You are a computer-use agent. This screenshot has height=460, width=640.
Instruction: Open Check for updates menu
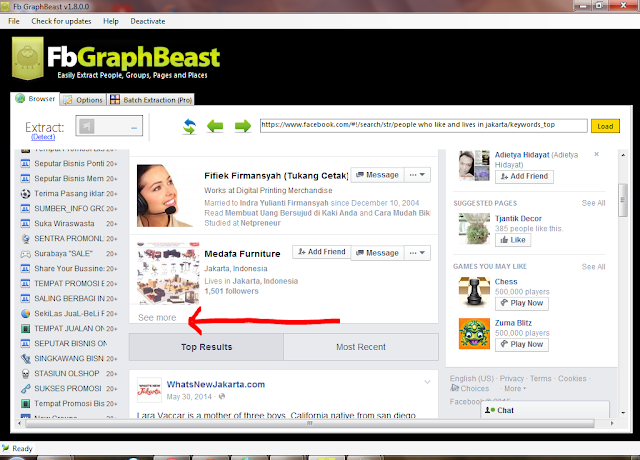(61, 21)
